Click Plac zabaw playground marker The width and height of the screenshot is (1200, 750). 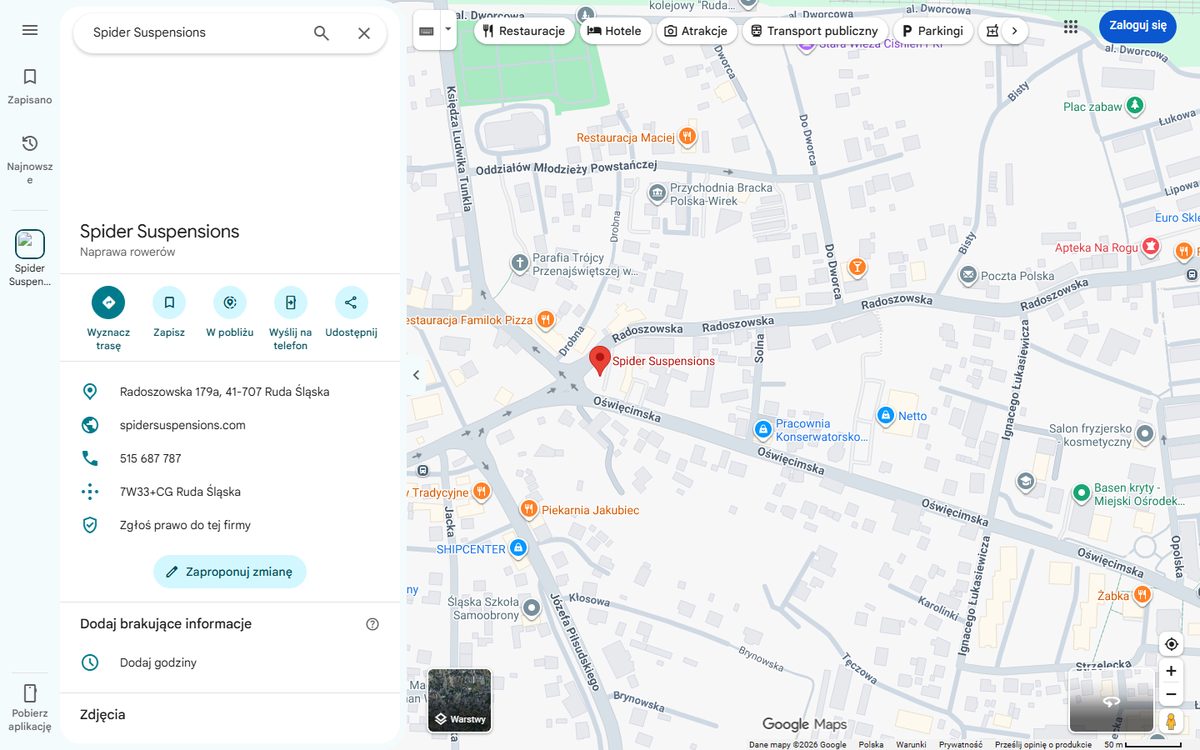[x=1134, y=105]
